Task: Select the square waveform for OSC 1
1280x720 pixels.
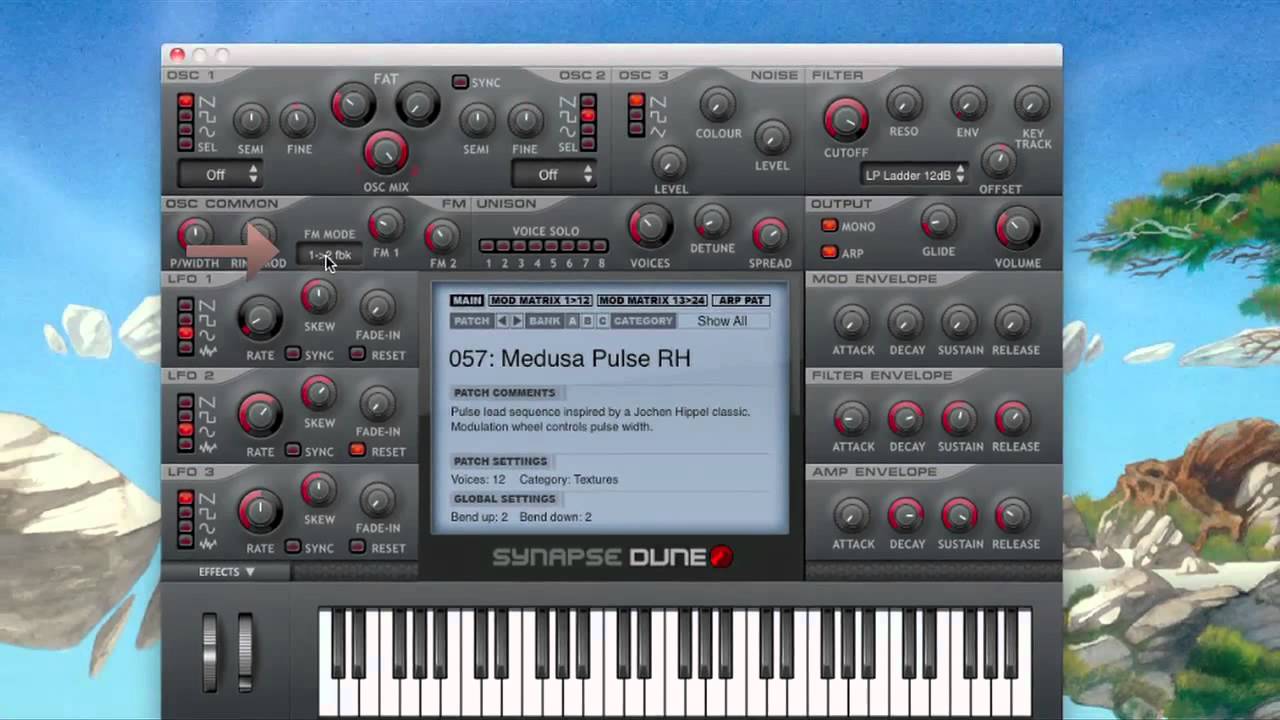Action: [186, 116]
